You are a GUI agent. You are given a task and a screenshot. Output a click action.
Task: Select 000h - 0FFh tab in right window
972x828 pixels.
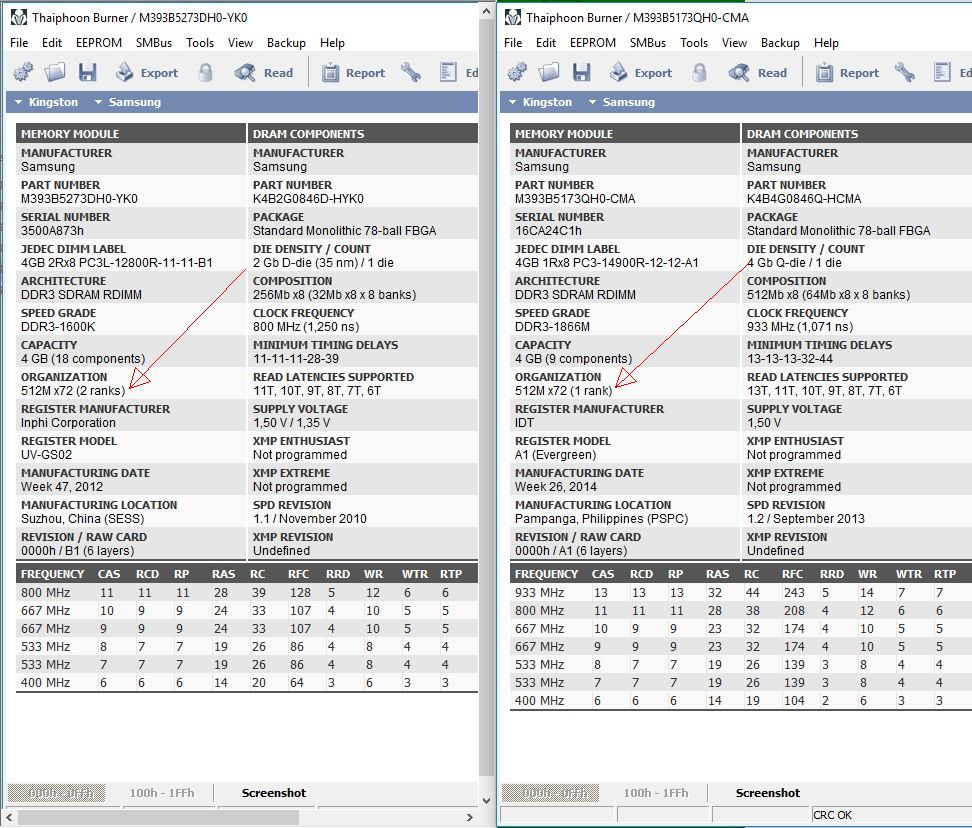tap(551, 793)
